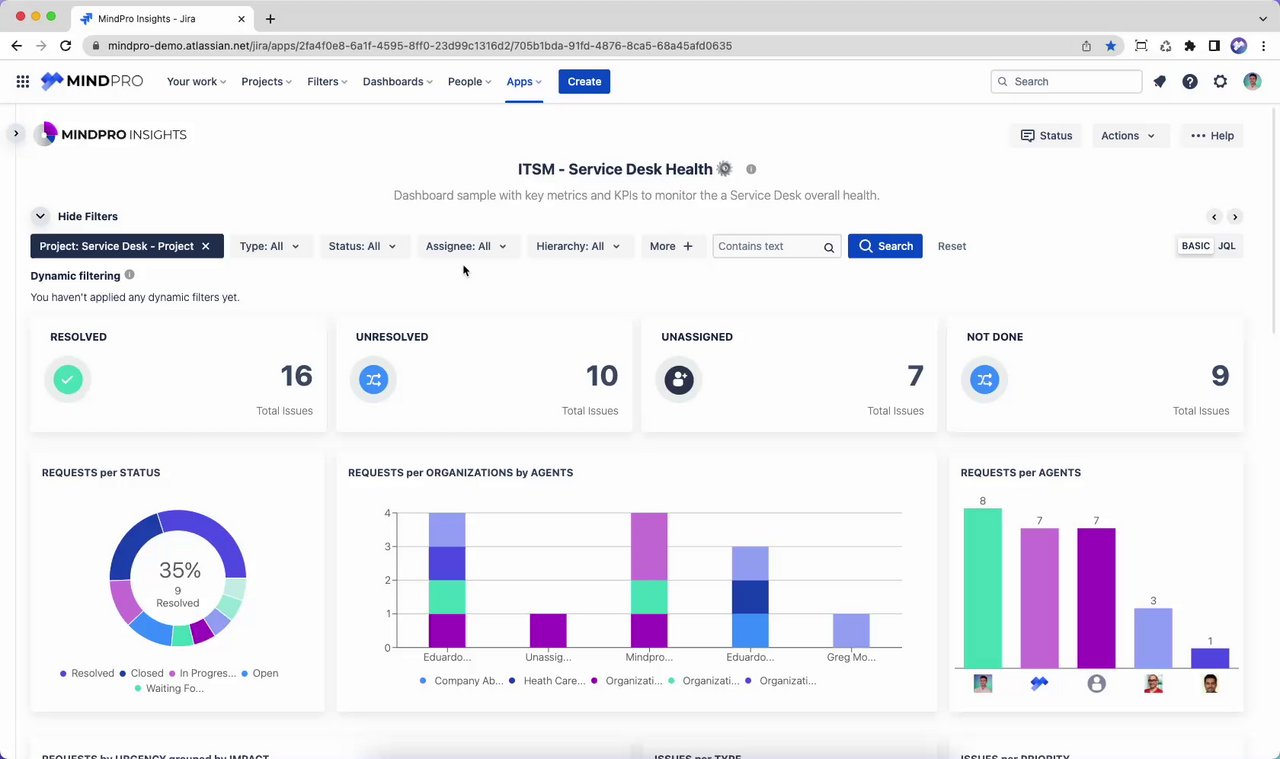
Task: Click the MindPro logo in the navbar
Action: tap(92, 82)
